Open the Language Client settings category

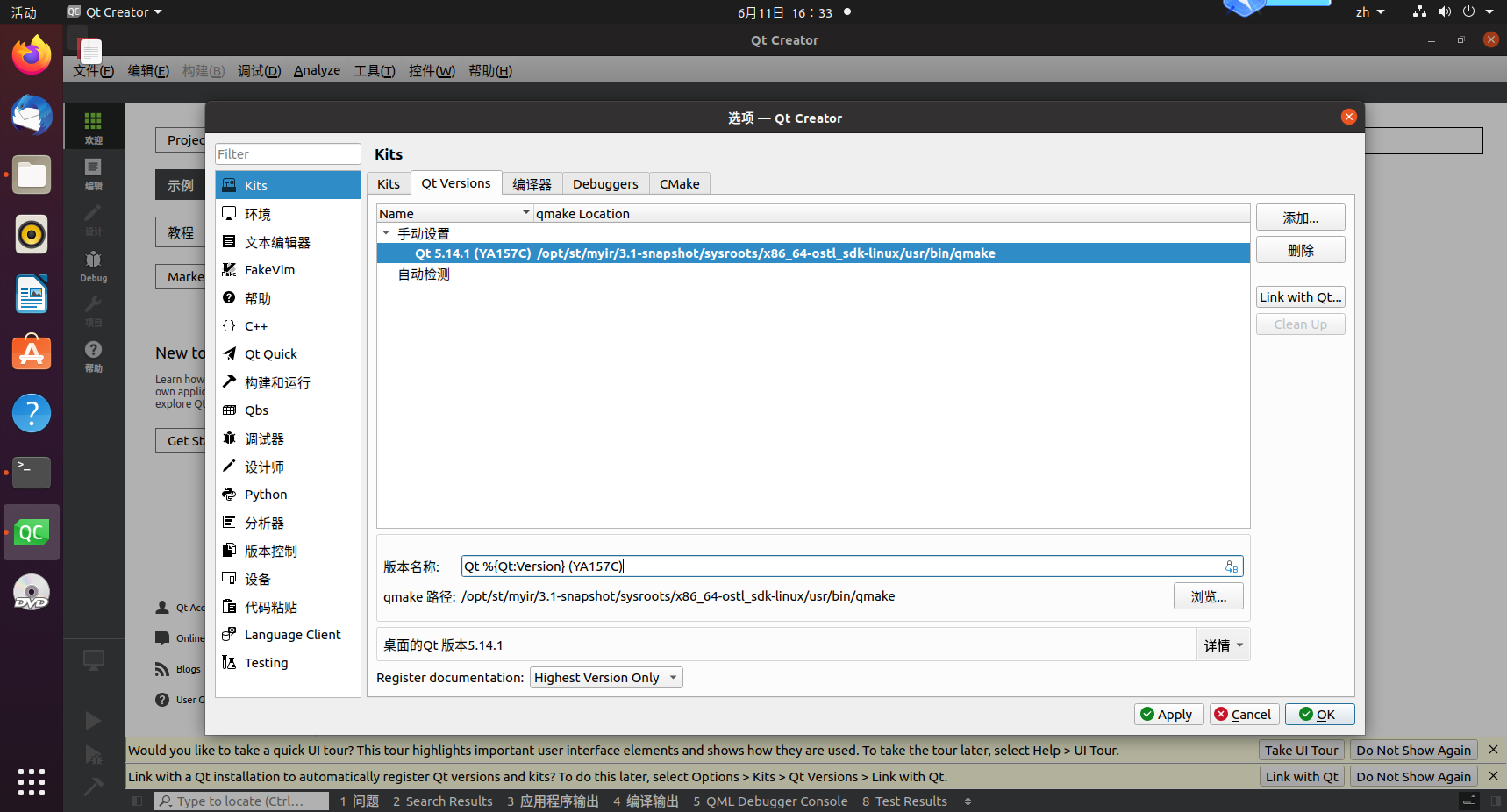pos(288,635)
